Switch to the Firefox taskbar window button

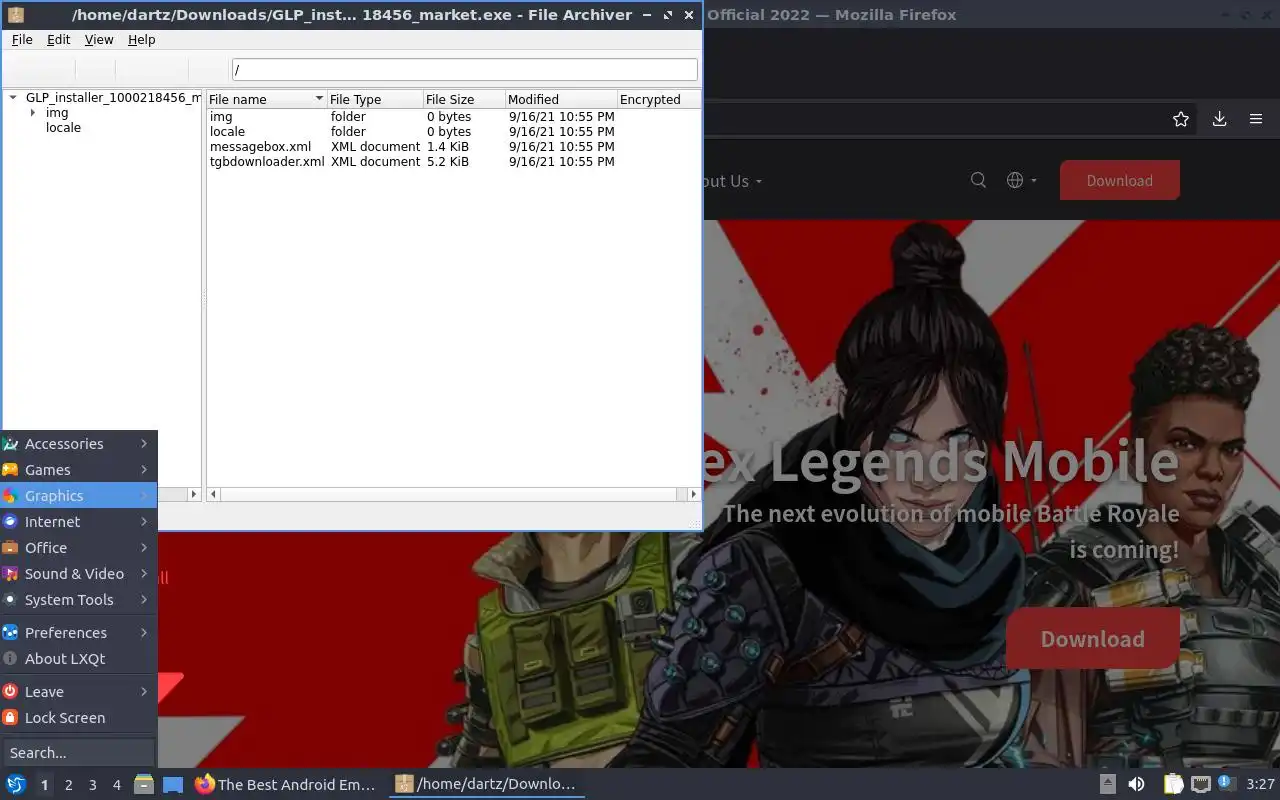pos(286,785)
